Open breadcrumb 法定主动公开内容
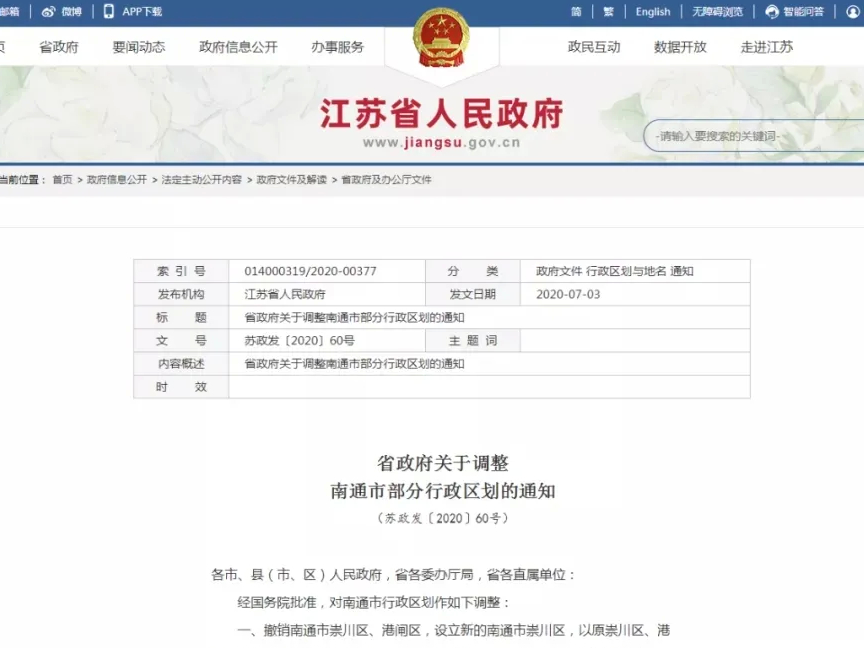The image size is (864, 648). click(202, 180)
